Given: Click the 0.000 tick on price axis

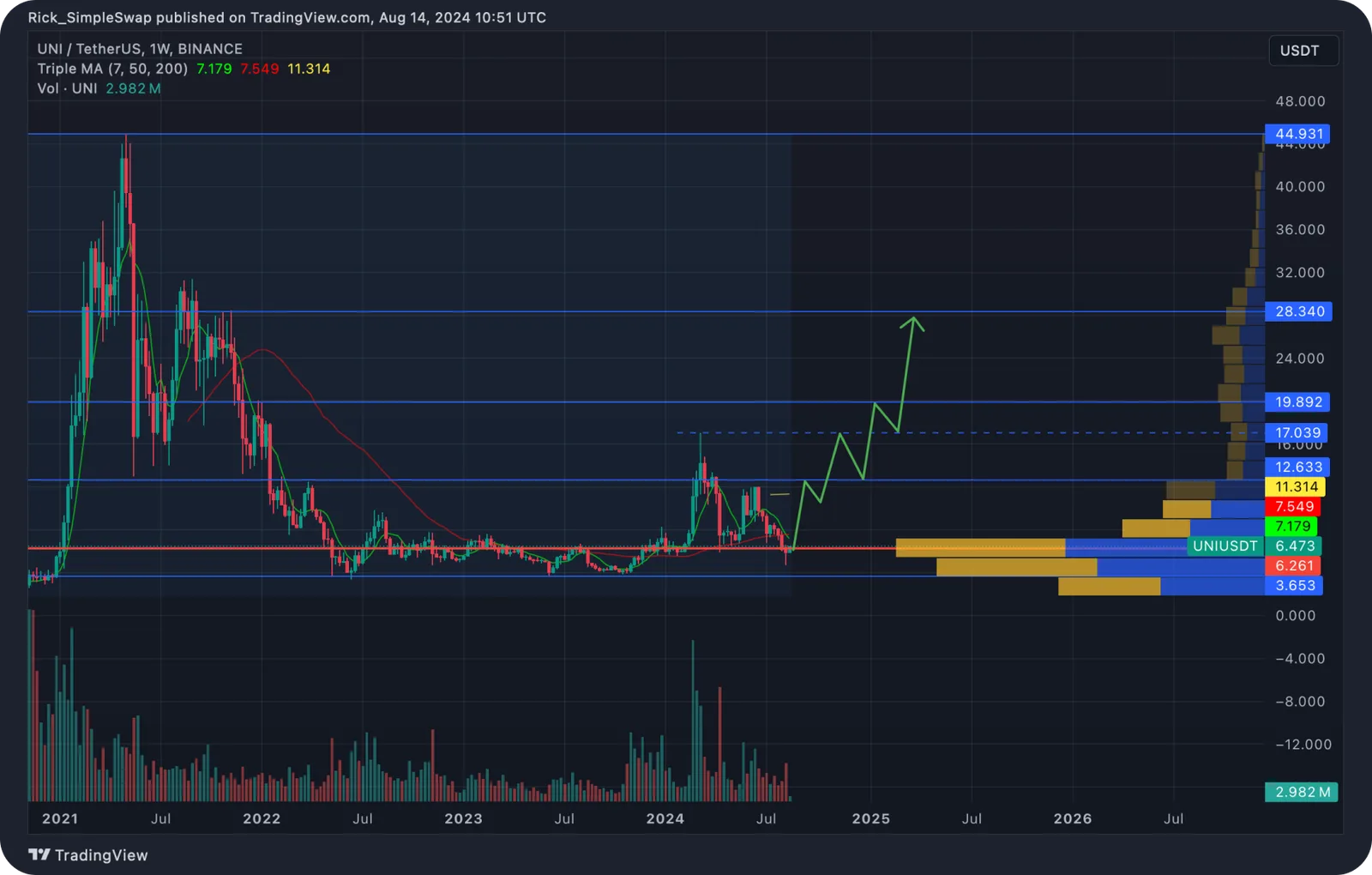Looking at the screenshot, I should point(1295,615).
